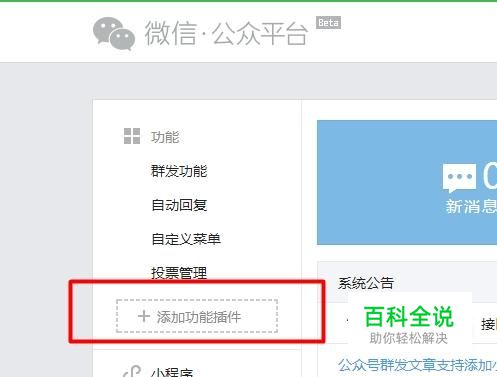The image size is (497, 377).
Task: Open 小程序 in the sidebar
Action: coord(172,372)
